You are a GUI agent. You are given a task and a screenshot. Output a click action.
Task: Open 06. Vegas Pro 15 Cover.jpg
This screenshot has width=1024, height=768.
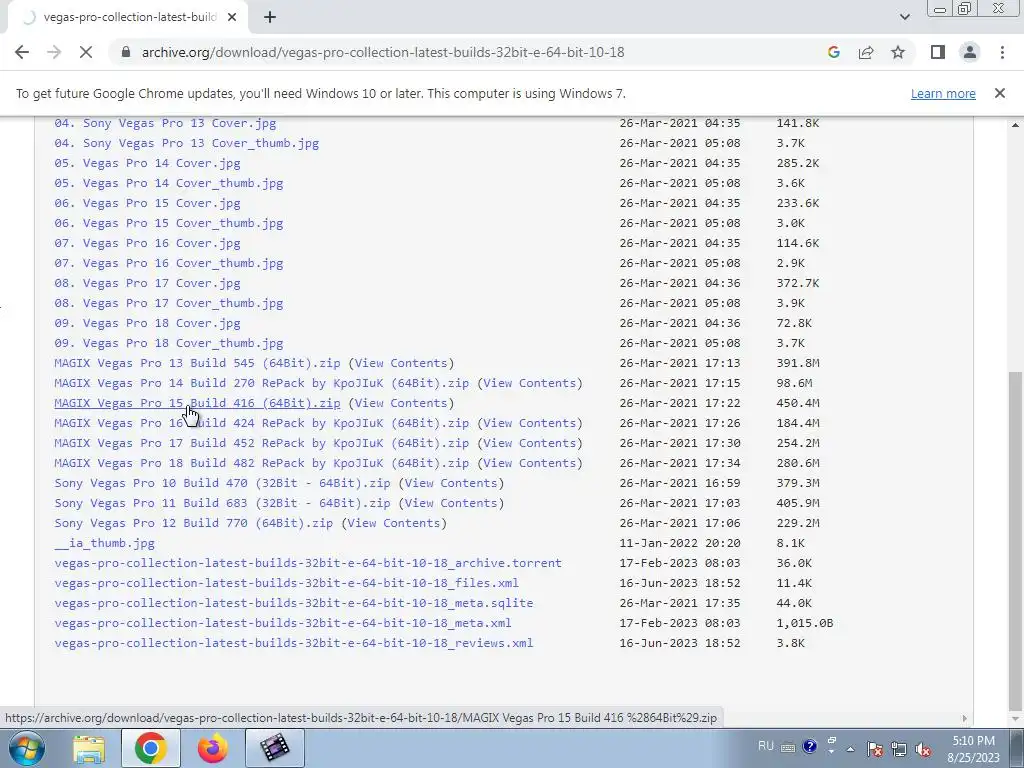[x=147, y=203]
